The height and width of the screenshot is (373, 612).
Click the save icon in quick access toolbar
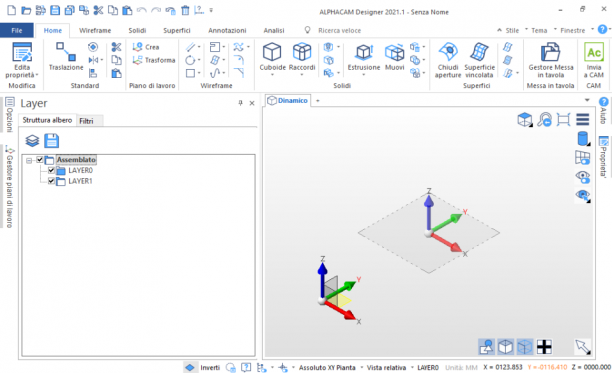tap(55, 10)
